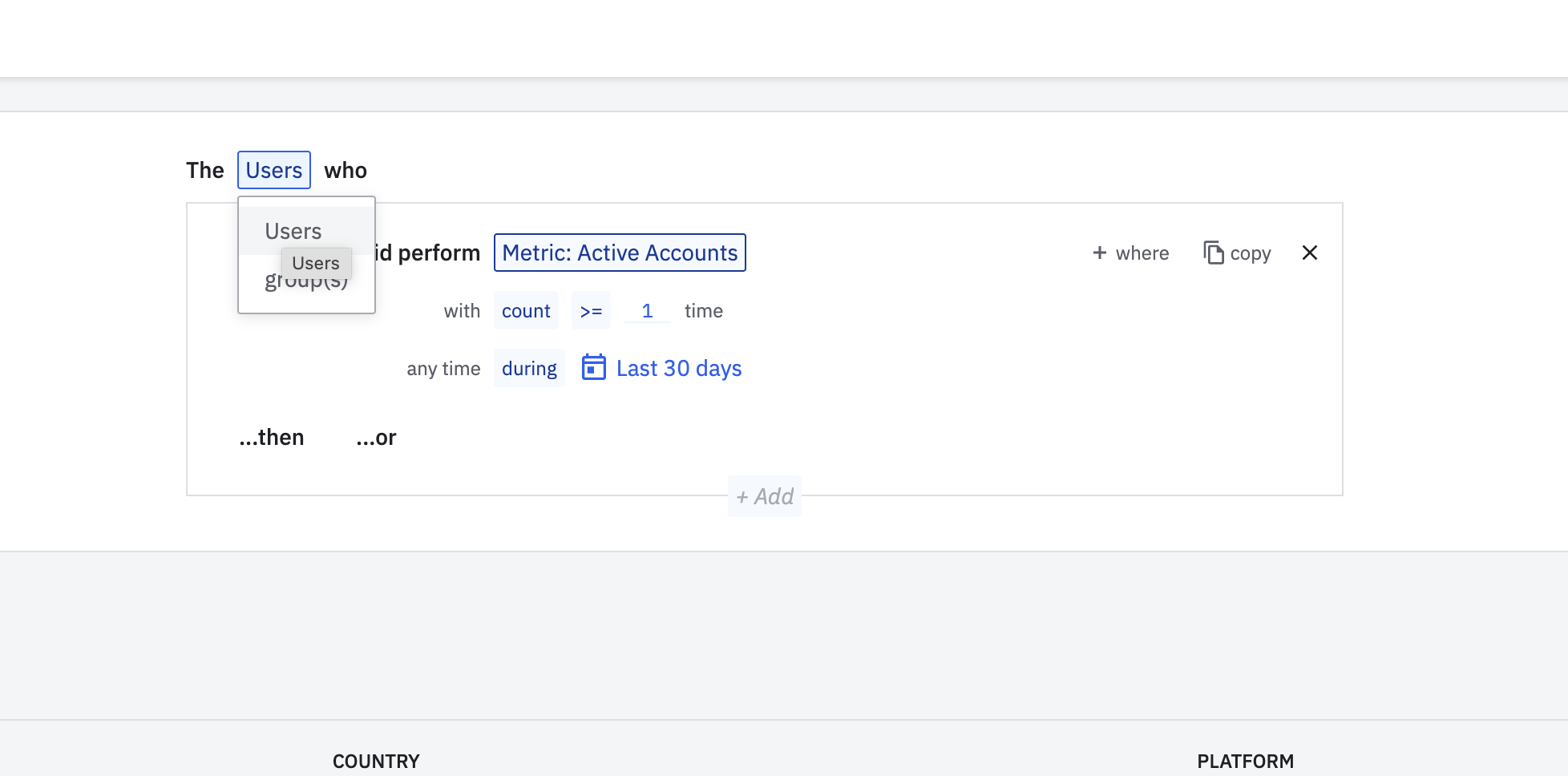The height and width of the screenshot is (776, 1568).
Task: Click the PLATFORM column header
Action: click(x=1245, y=761)
